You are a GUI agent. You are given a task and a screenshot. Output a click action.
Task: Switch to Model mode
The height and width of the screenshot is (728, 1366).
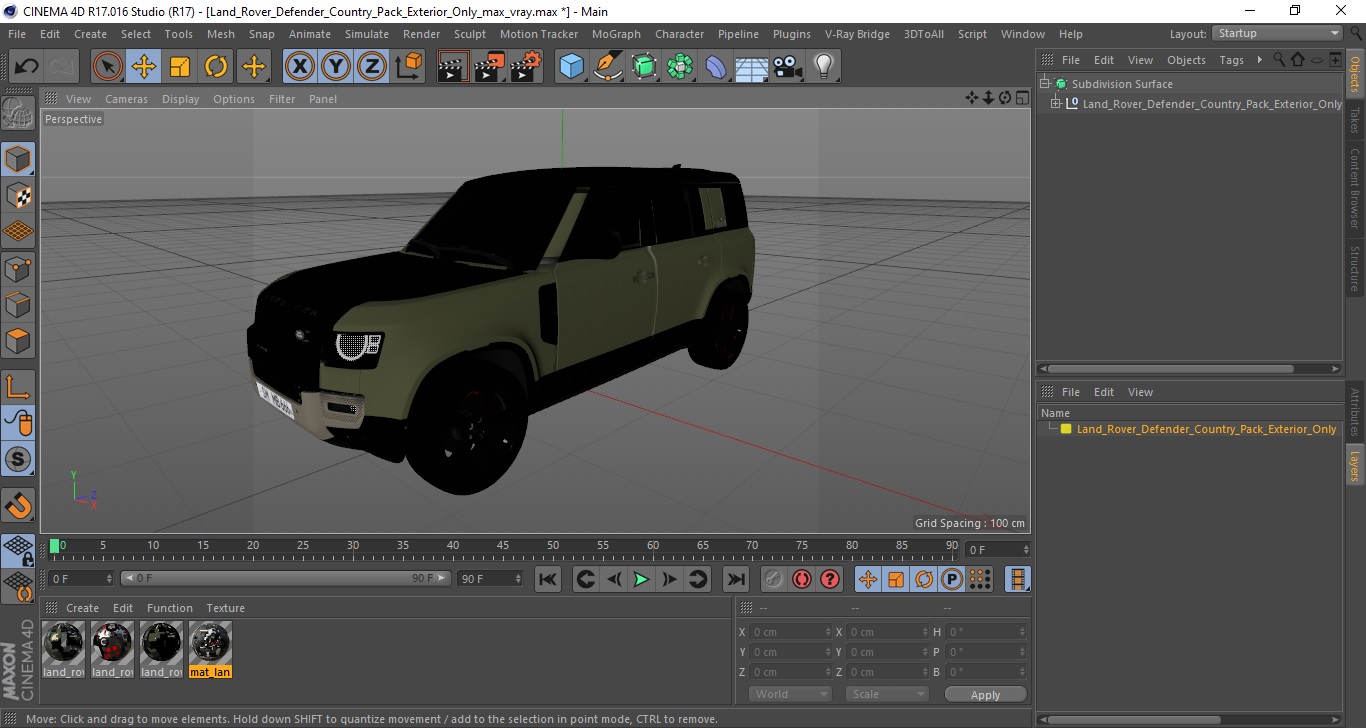18,159
